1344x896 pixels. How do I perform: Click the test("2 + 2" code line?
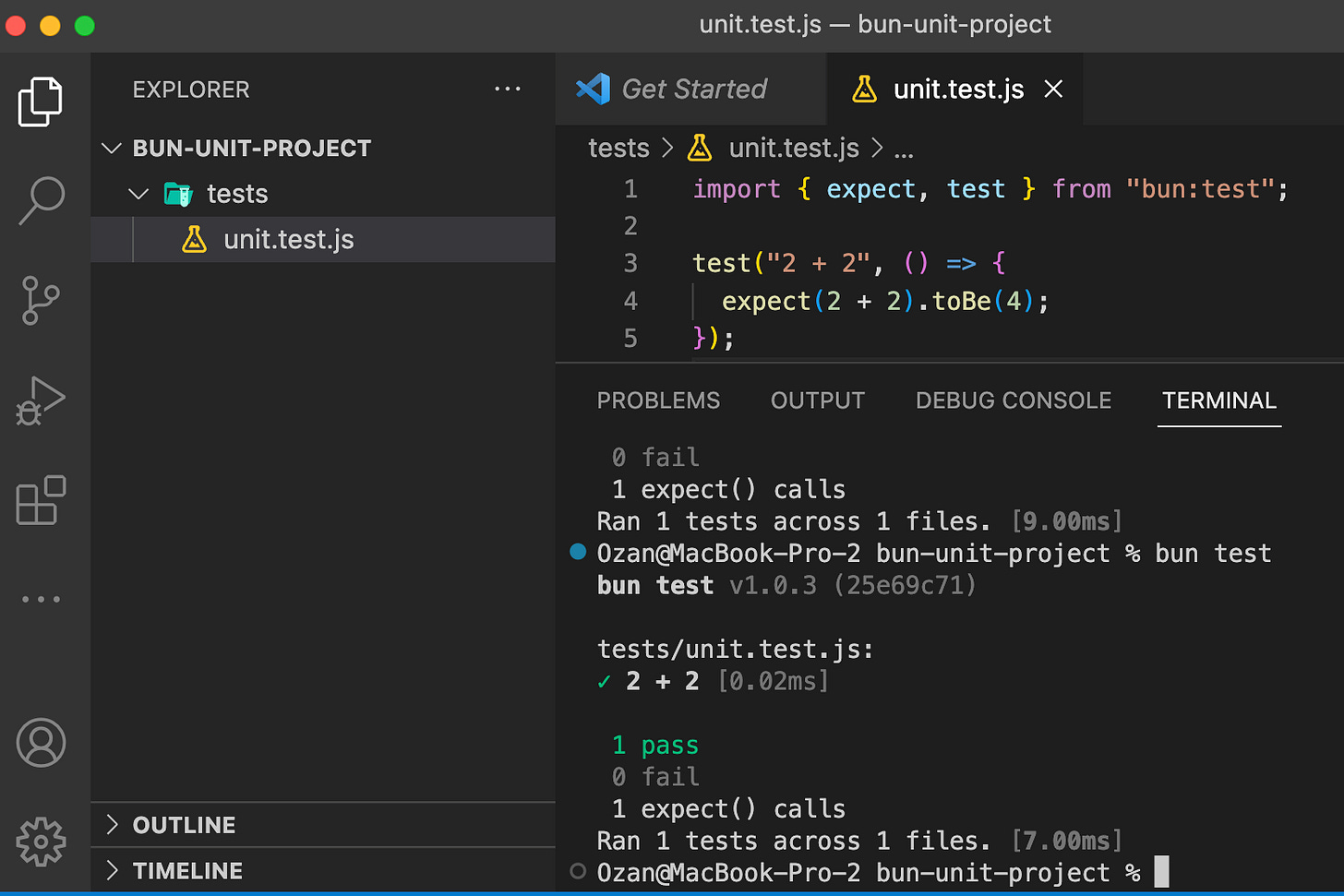coord(849,264)
